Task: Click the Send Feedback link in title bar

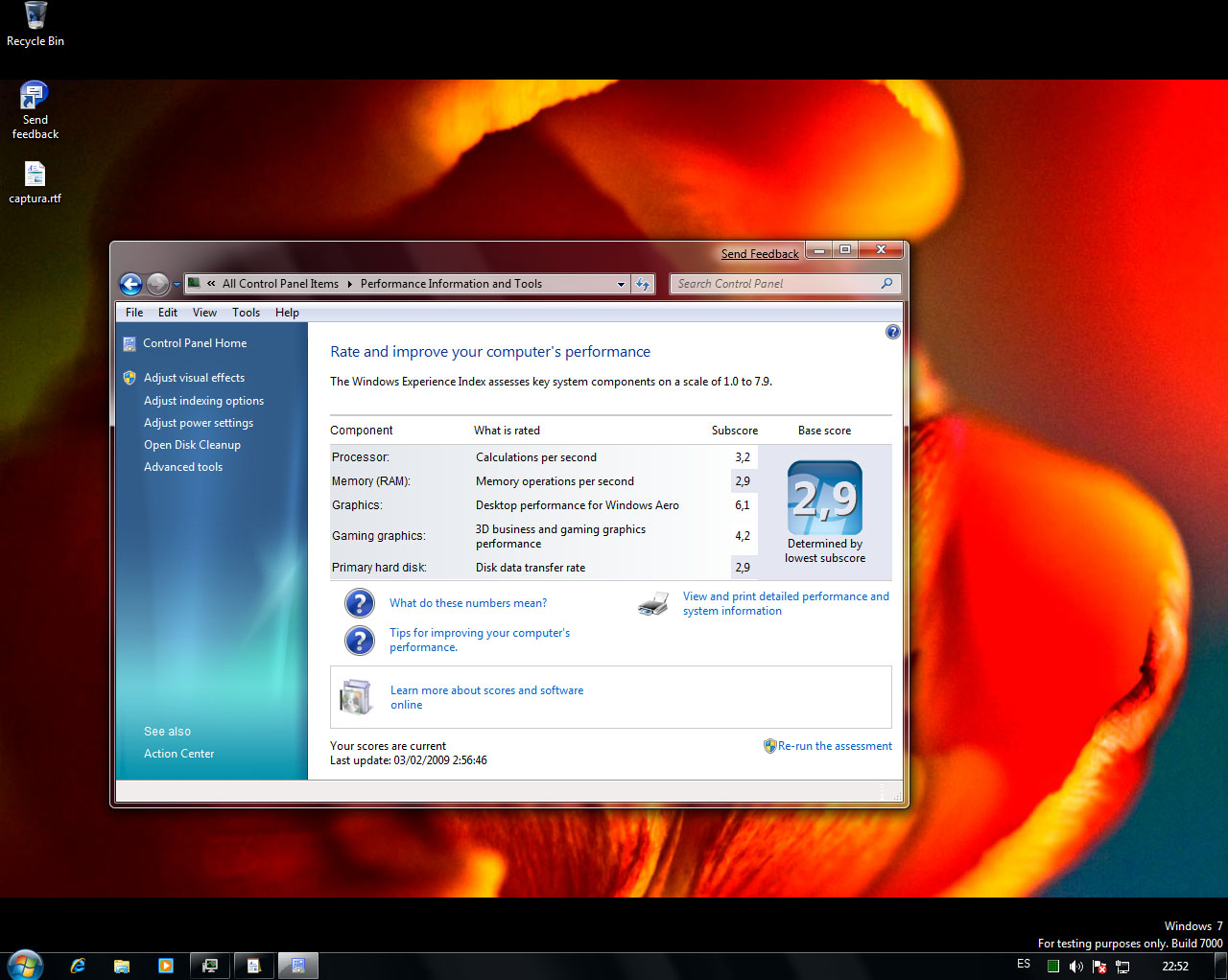Action: click(x=760, y=254)
